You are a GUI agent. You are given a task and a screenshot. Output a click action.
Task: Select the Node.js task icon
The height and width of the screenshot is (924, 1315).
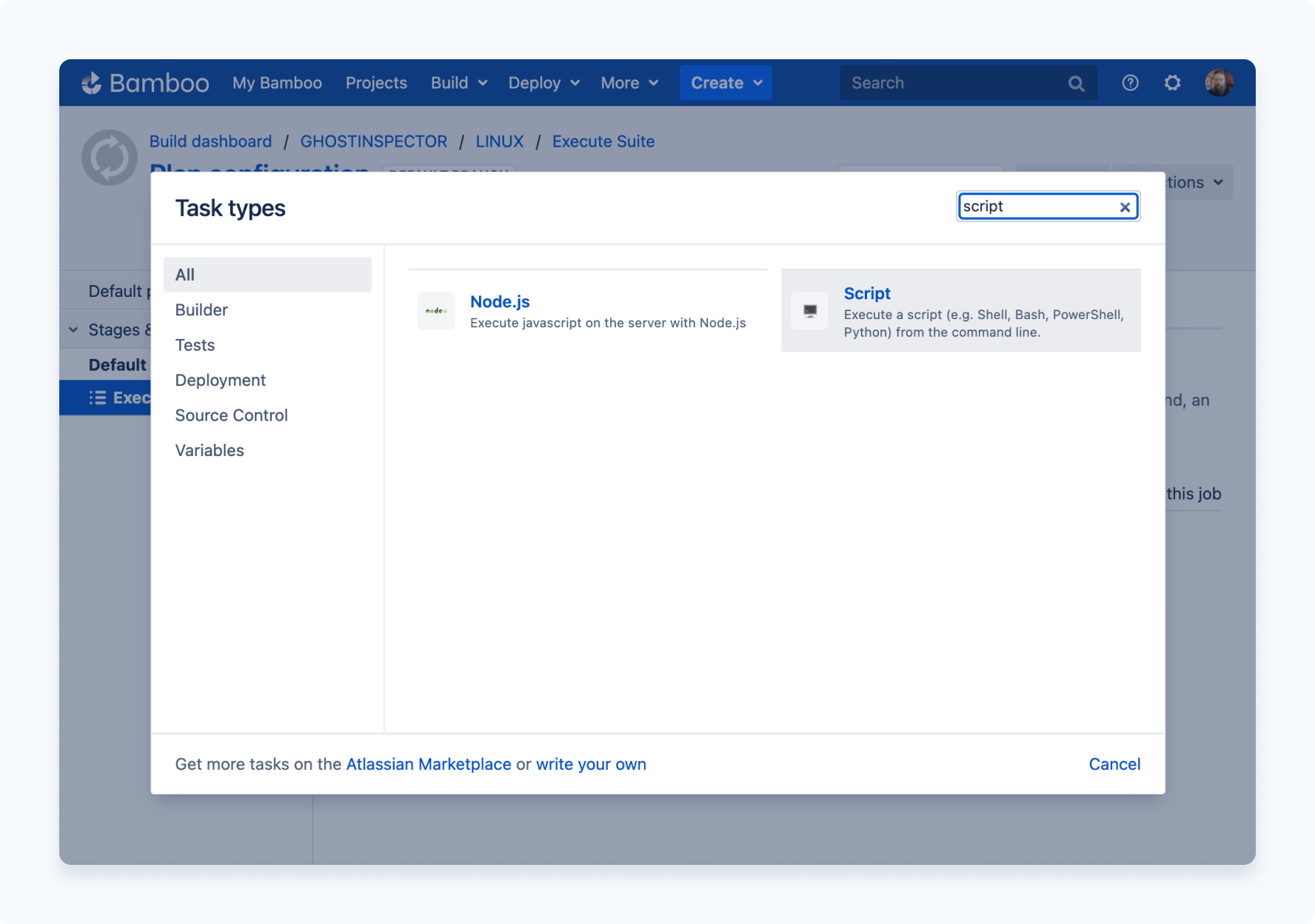(436, 311)
